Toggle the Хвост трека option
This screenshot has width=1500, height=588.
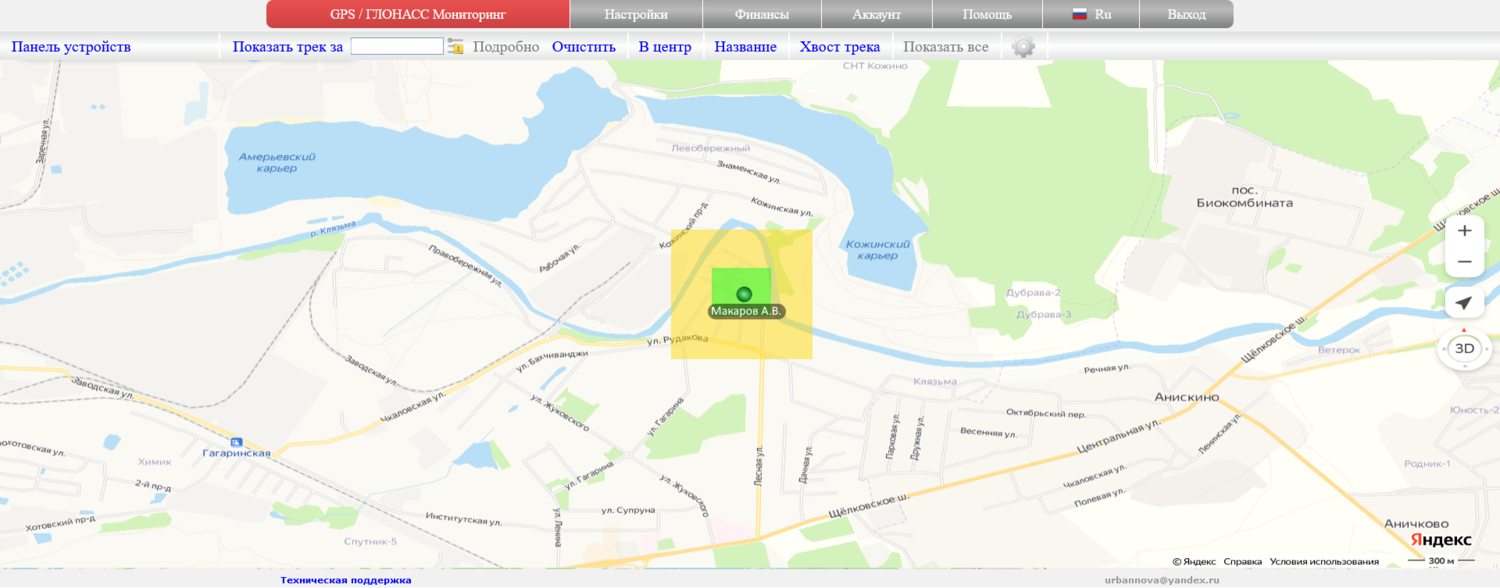click(x=840, y=46)
